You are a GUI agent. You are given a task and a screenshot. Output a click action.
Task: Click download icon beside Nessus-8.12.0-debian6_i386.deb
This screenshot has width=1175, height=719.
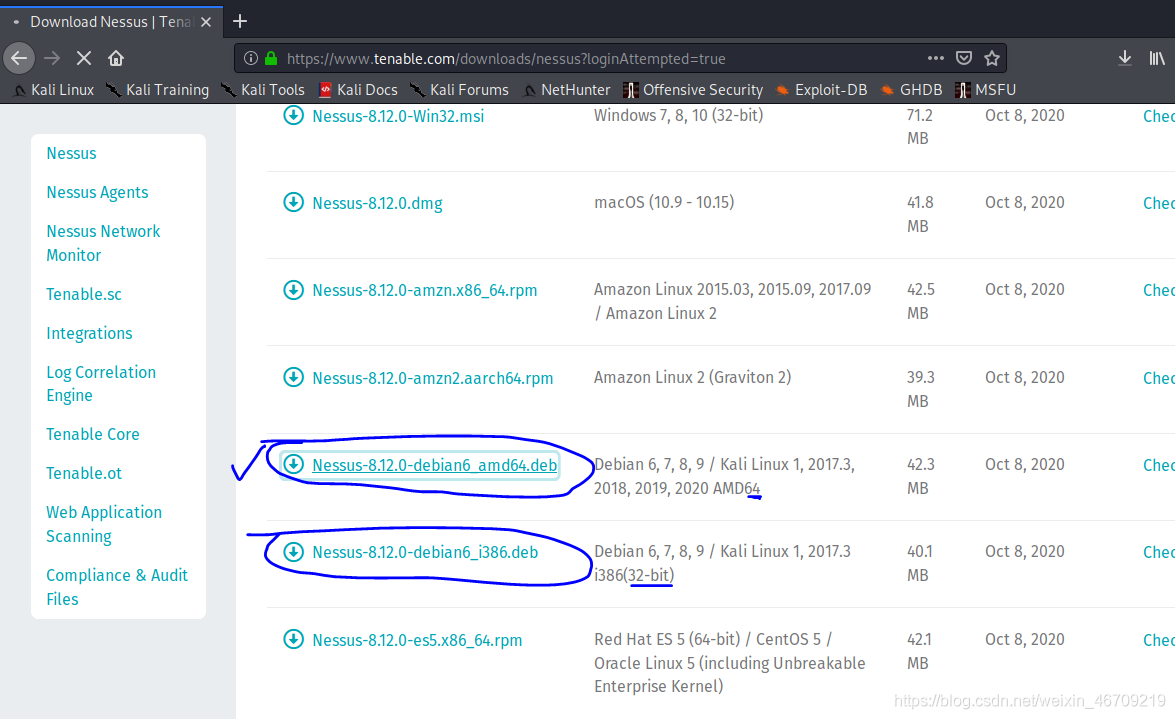point(293,552)
